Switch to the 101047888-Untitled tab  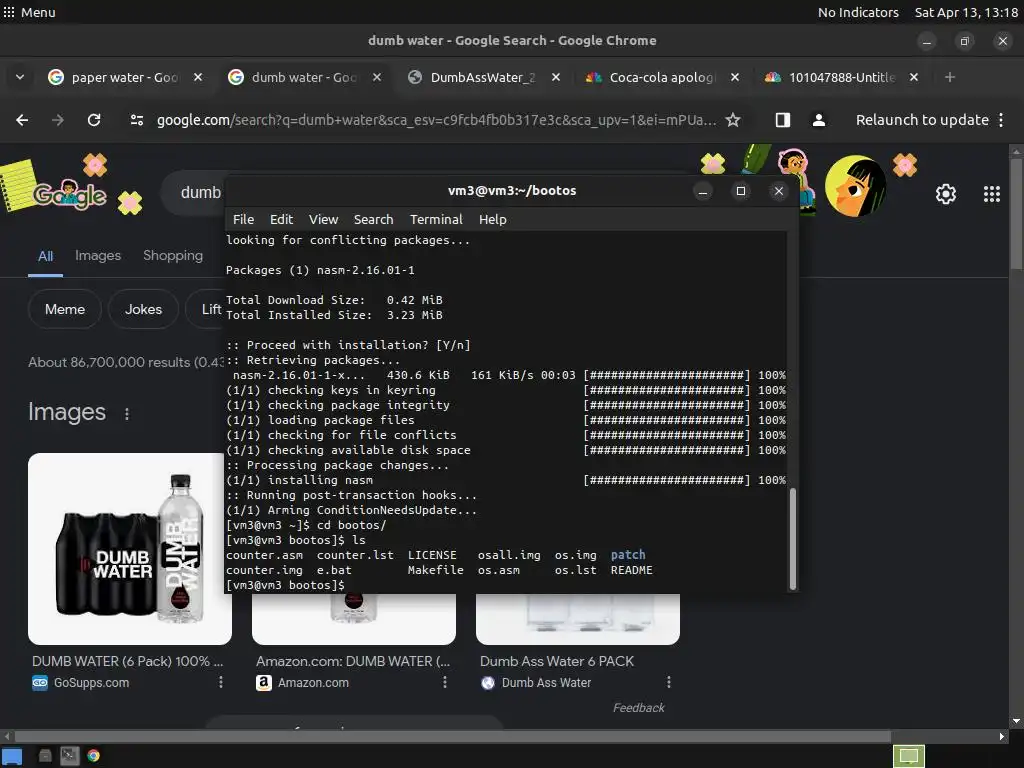point(839,77)
